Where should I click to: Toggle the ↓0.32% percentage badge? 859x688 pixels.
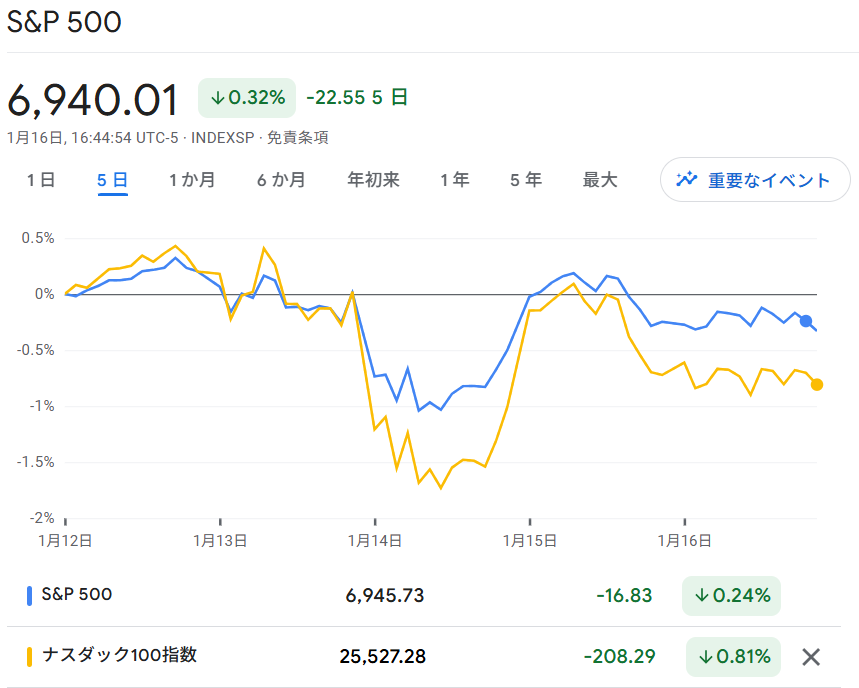pyautogui.click(x=246, y=98)
